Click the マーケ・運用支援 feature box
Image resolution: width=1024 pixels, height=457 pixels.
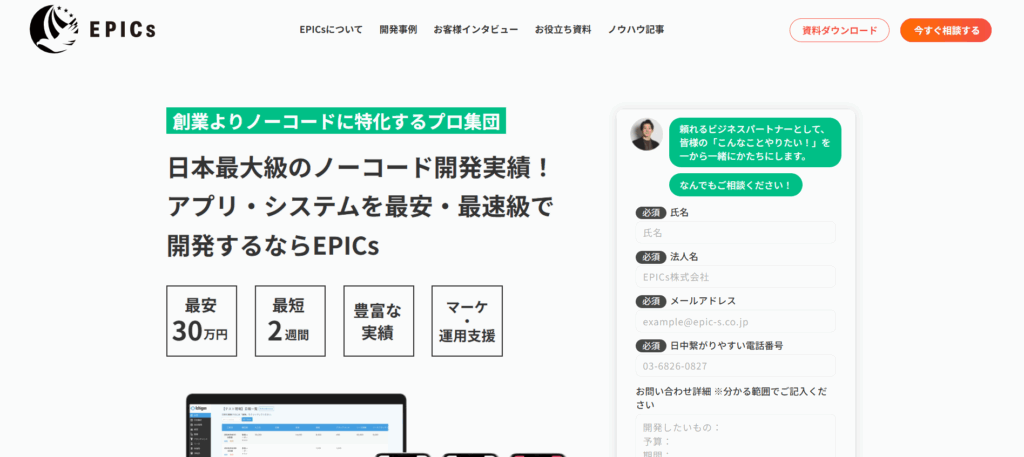click(x=467, y=321)
